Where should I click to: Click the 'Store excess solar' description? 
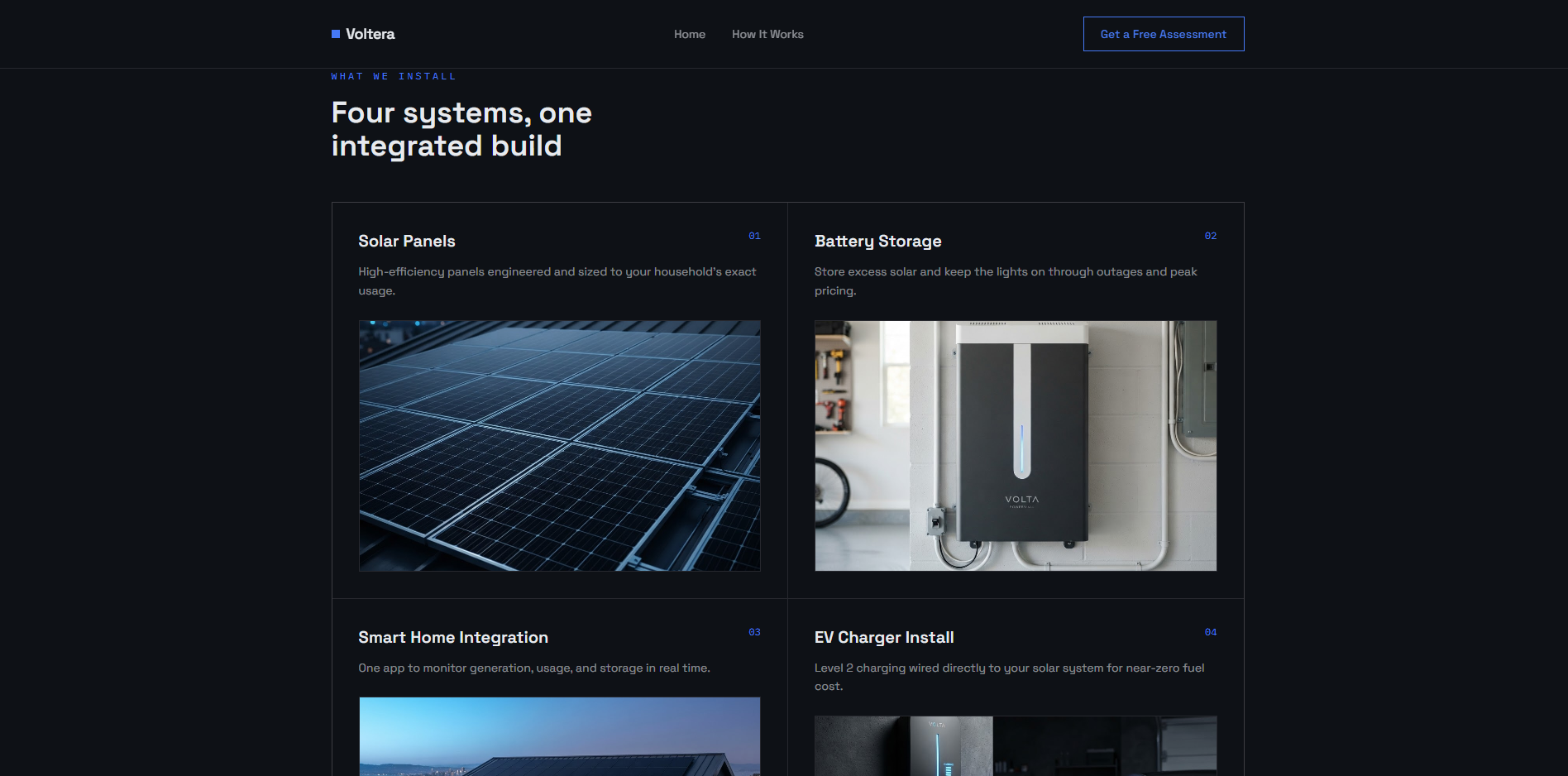[1006, 281]
